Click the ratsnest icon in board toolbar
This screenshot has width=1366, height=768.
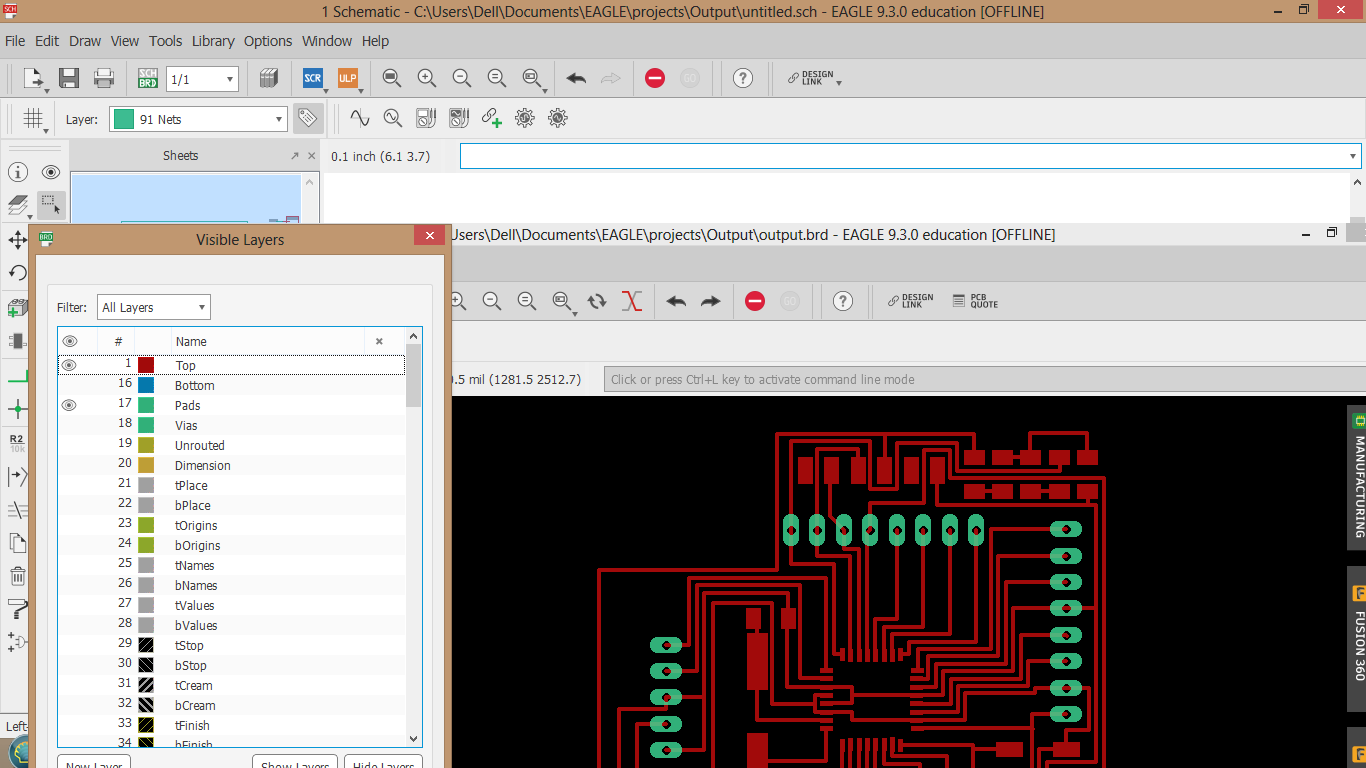point(597,301)
